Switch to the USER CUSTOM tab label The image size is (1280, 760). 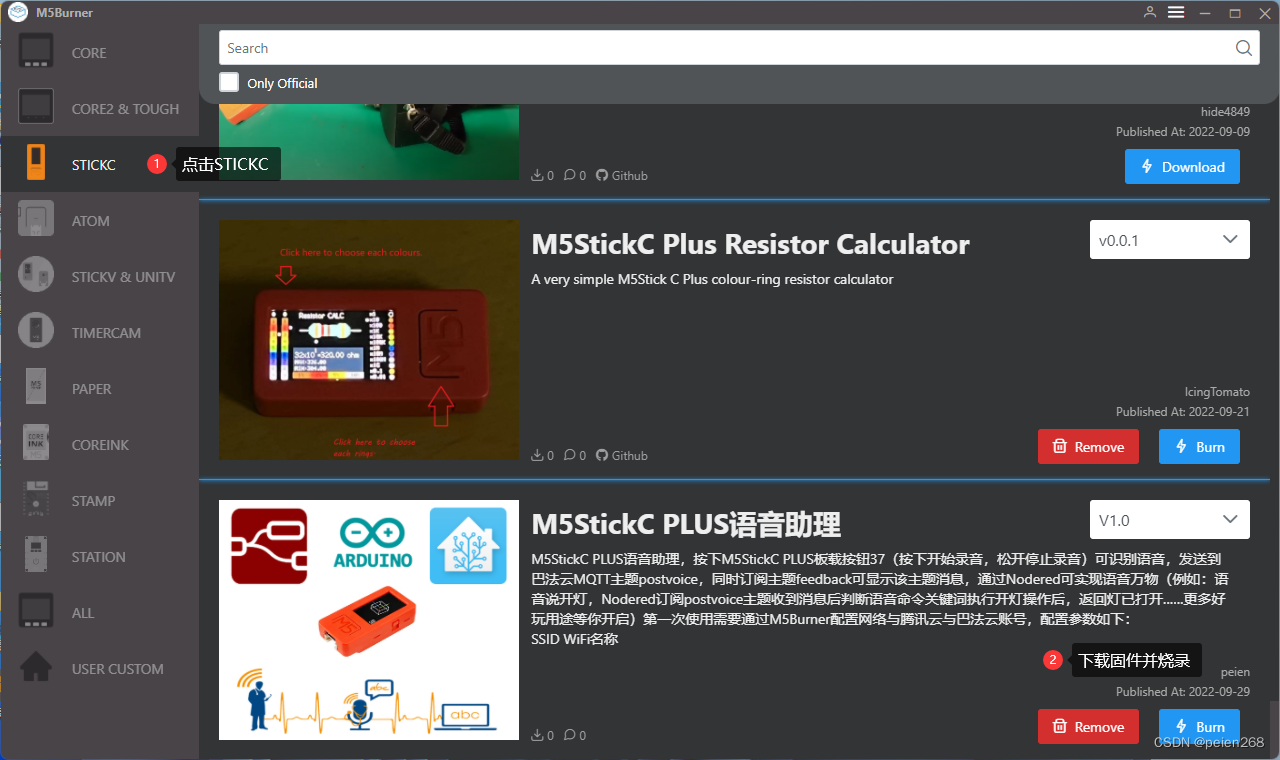pos(117,669)
